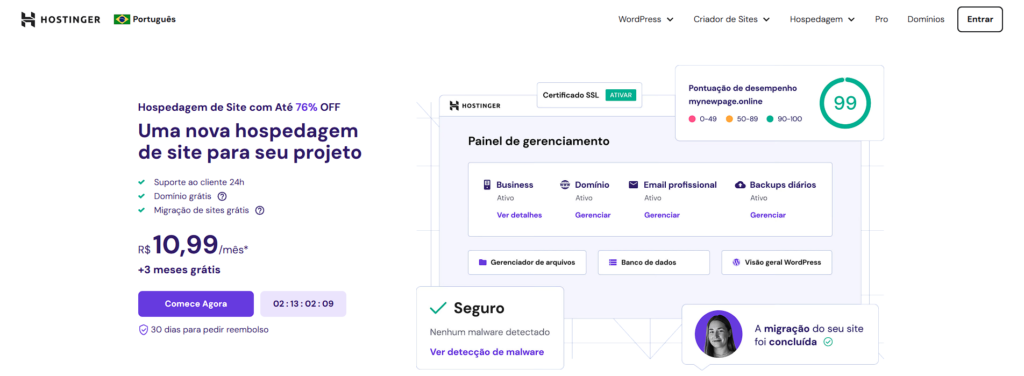Click the Comece Agora button

click(x=196, y=304)
